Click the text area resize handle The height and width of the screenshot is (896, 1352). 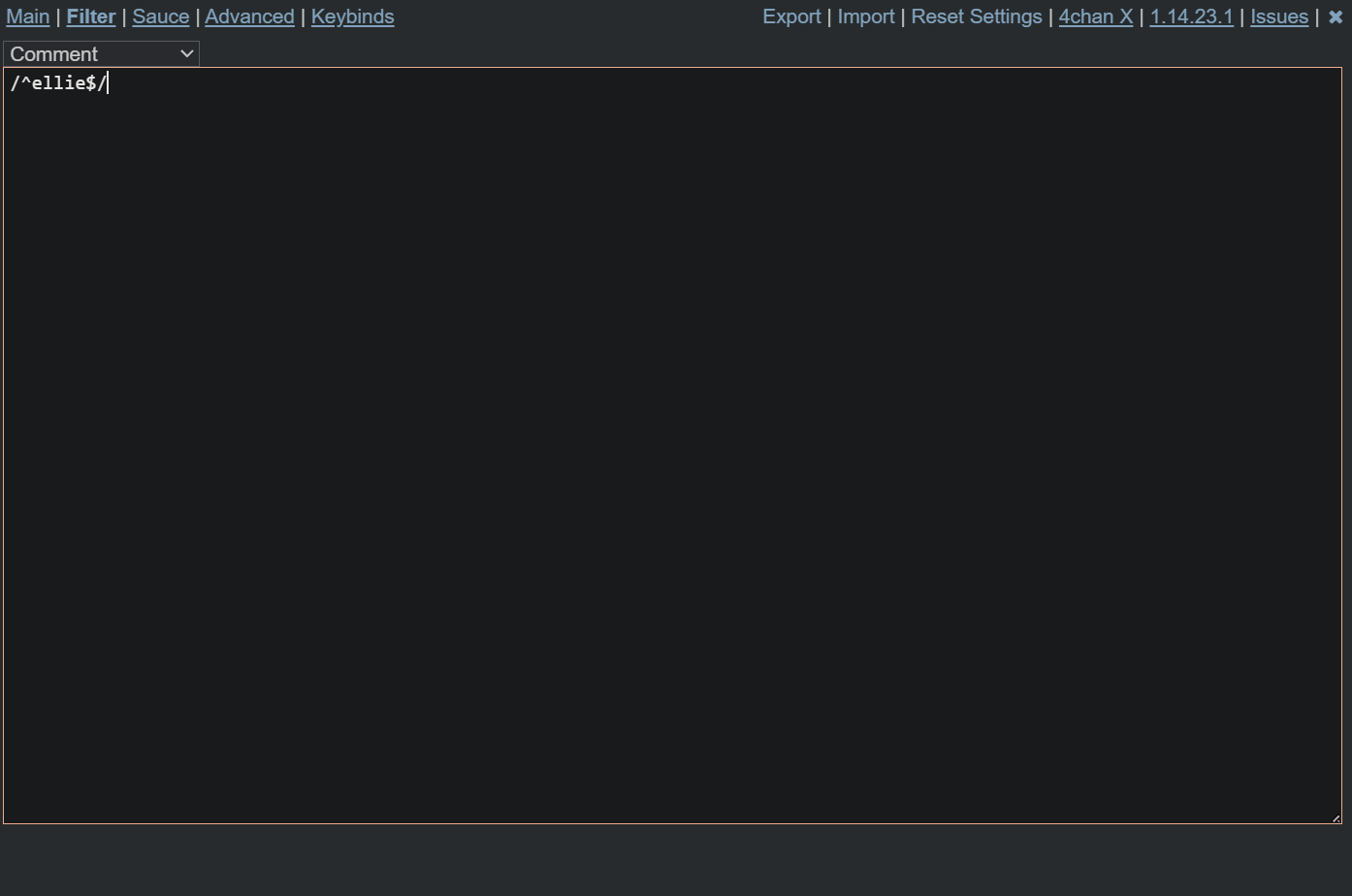[1336, 817]
